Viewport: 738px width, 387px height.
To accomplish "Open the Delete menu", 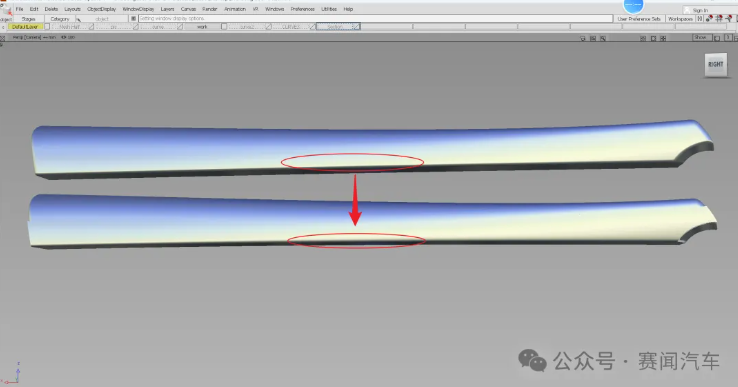I will [x=51, y=9].
